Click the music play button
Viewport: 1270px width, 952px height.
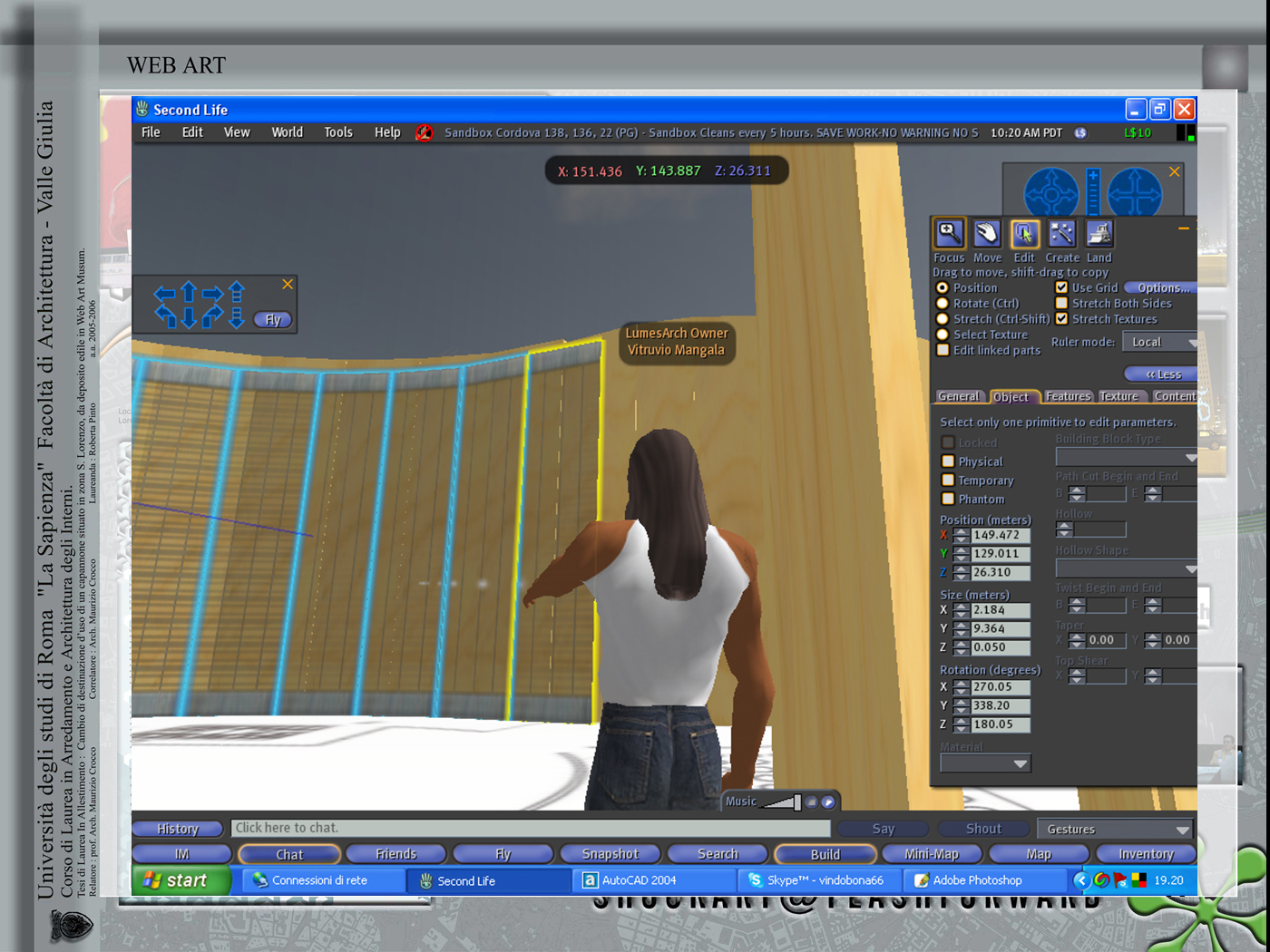coord(827,801)
